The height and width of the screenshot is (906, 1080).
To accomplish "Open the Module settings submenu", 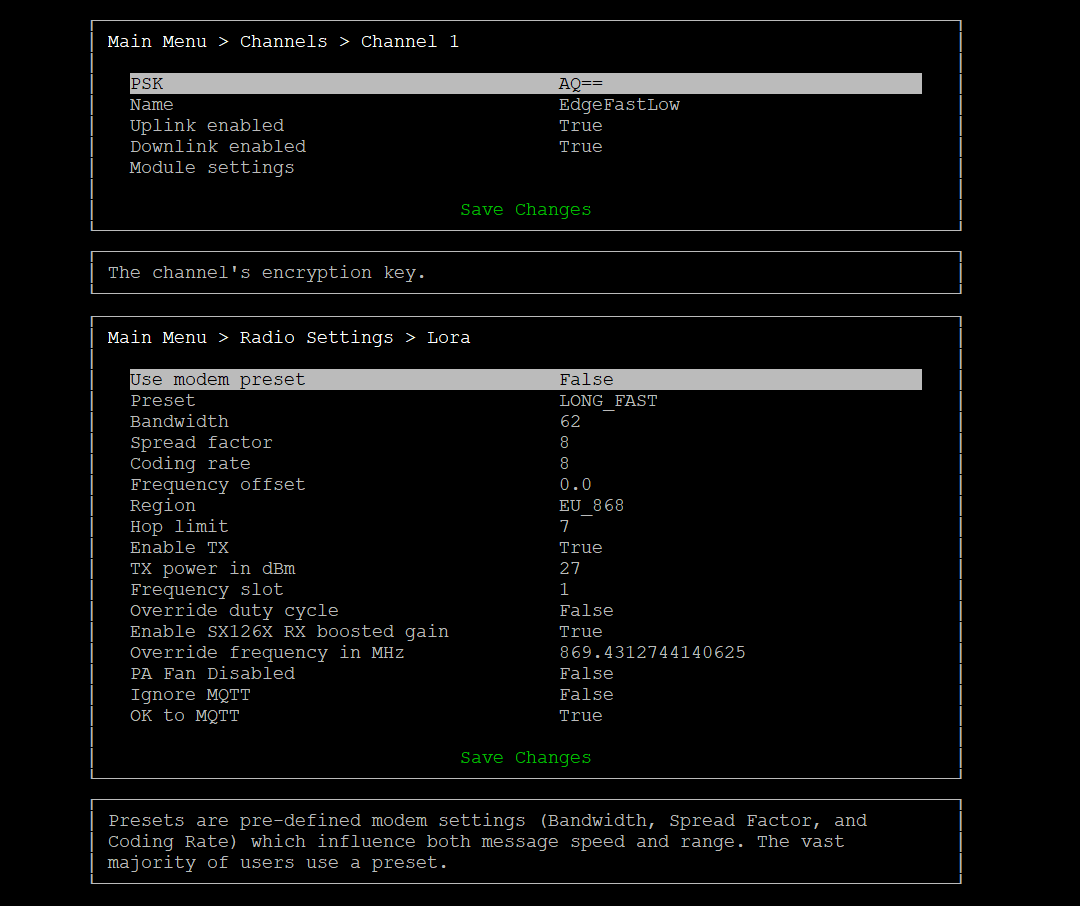I will click(212, 168).
